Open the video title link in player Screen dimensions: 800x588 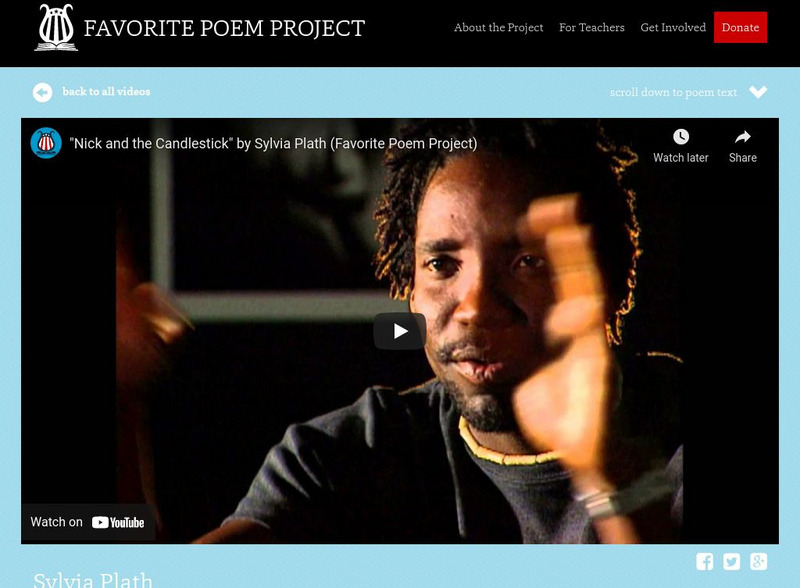click(x=273, y=143)
